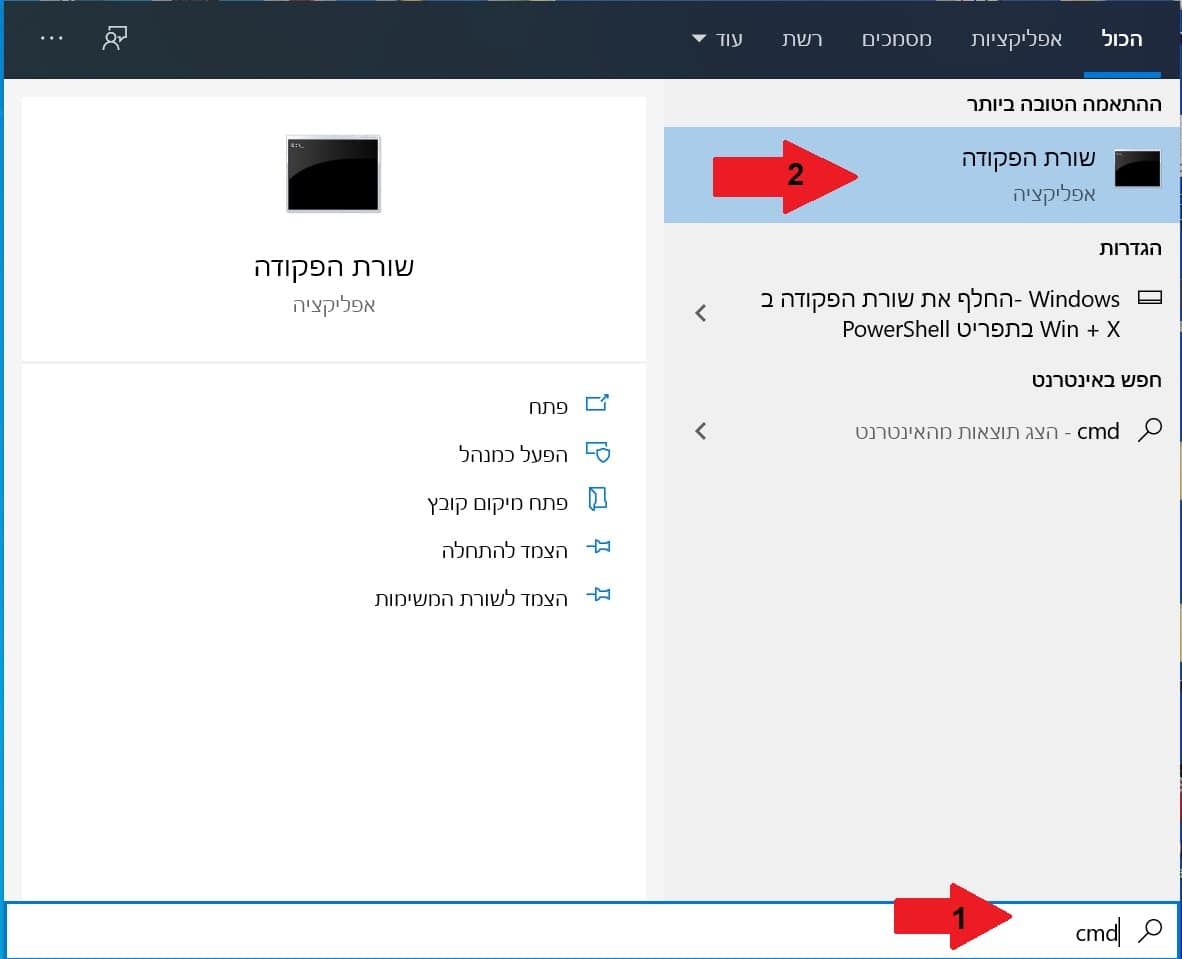This screenshot has height=959, width=1182.
Task: Click the feedback icon in the header
Action: pyautogui.click(x=116, y=39)
